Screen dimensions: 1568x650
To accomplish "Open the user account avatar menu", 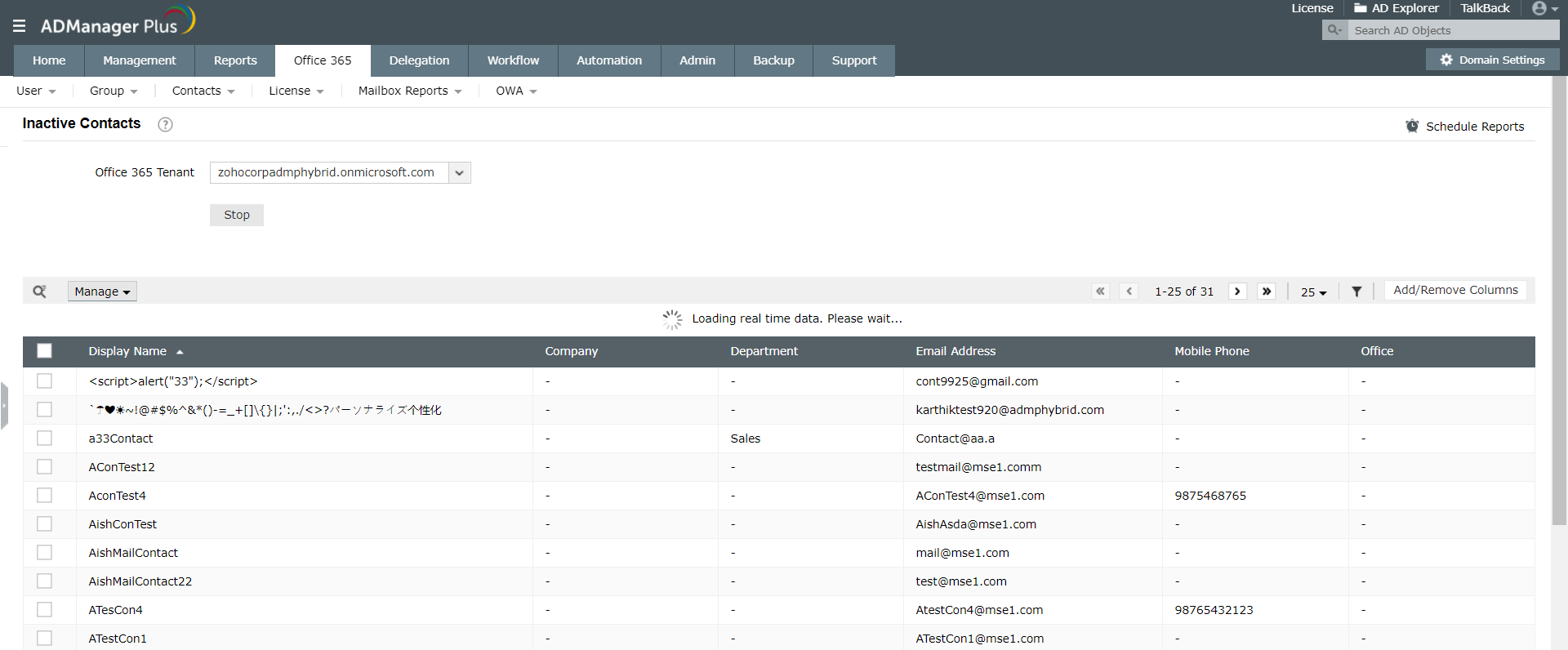I will [1545, 8].
